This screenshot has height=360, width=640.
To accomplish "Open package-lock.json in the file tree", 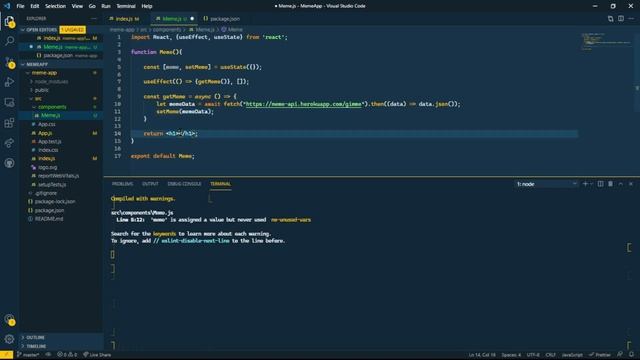I will [x=55, y=202].
